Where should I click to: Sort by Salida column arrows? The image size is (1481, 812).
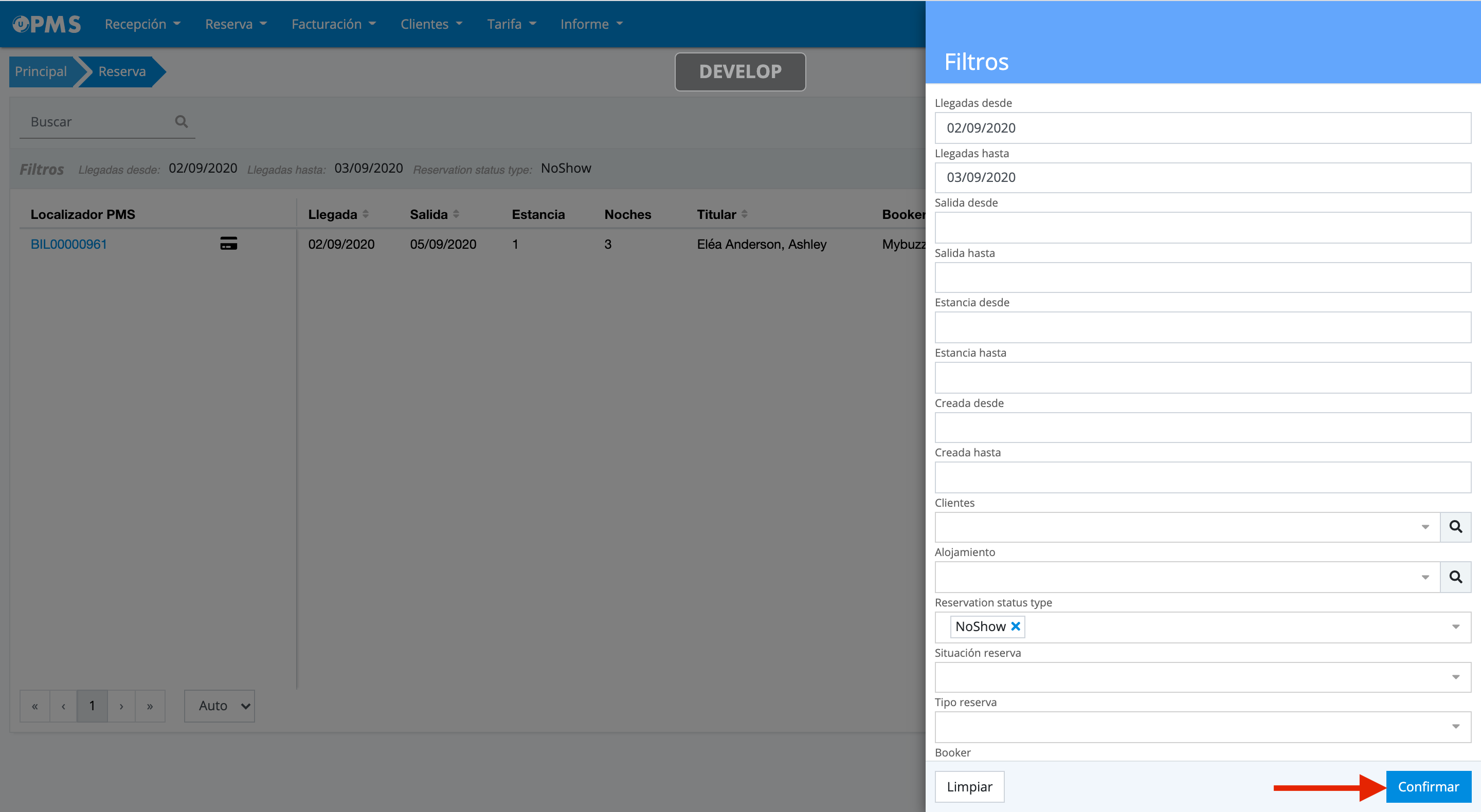456,214
